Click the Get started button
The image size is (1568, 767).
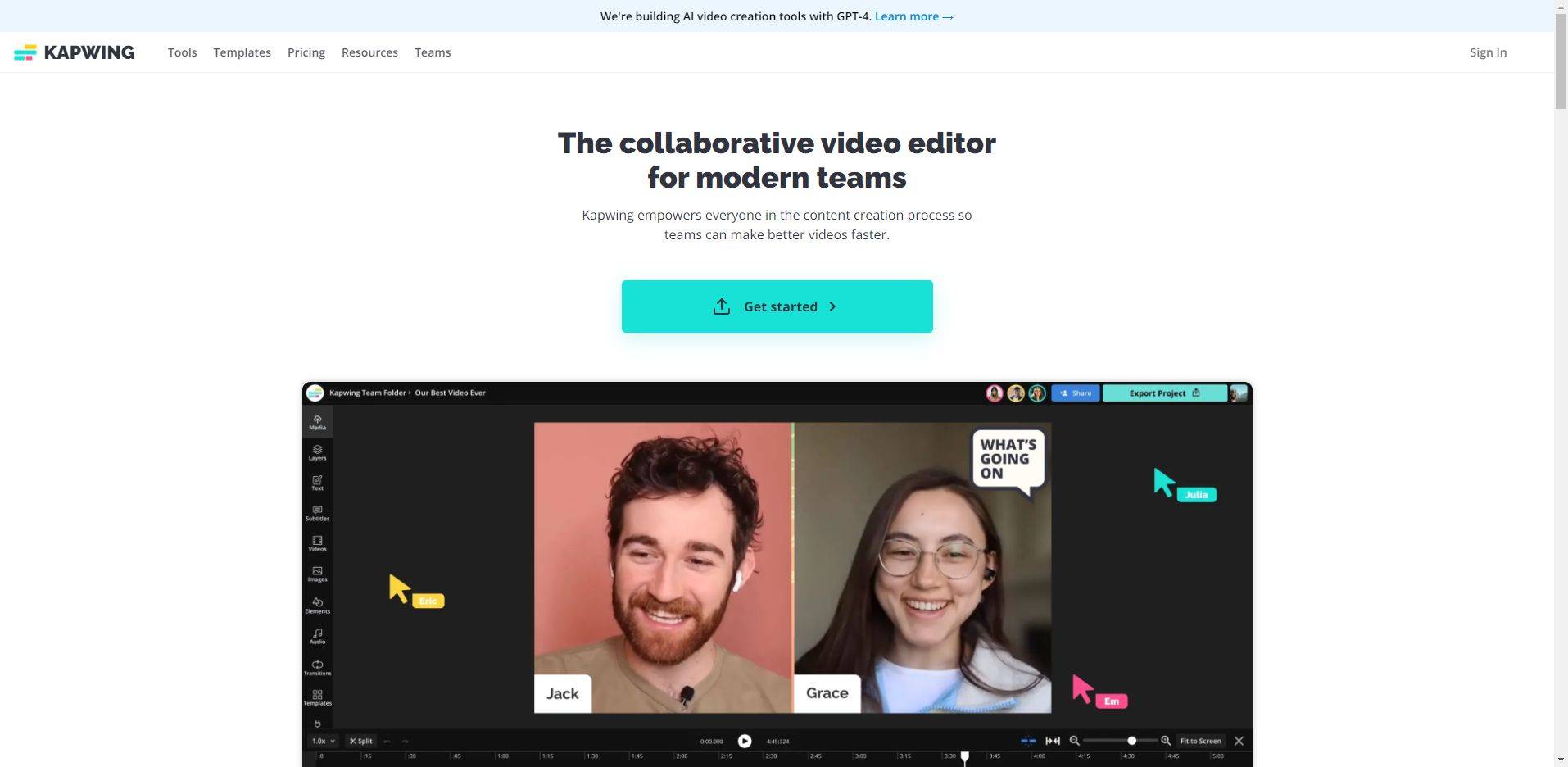(777, 306)
